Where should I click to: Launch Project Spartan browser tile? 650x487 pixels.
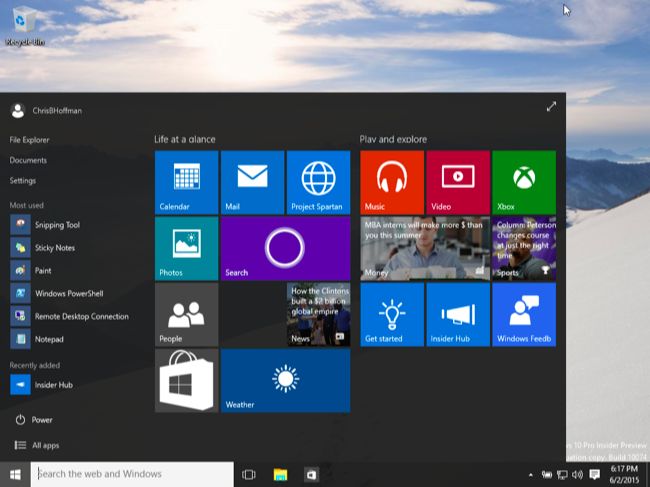[318, 182]
